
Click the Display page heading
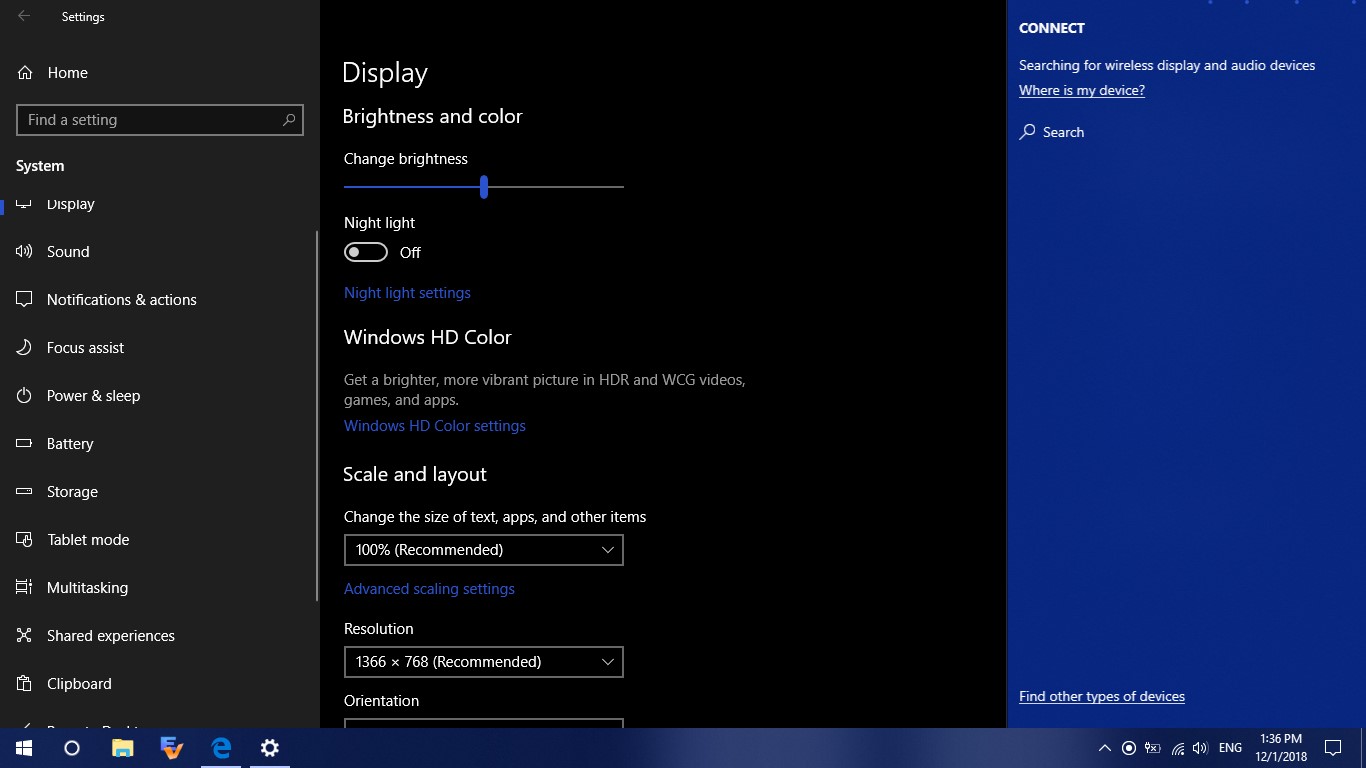pyautogui.click(x=385, y=73)
